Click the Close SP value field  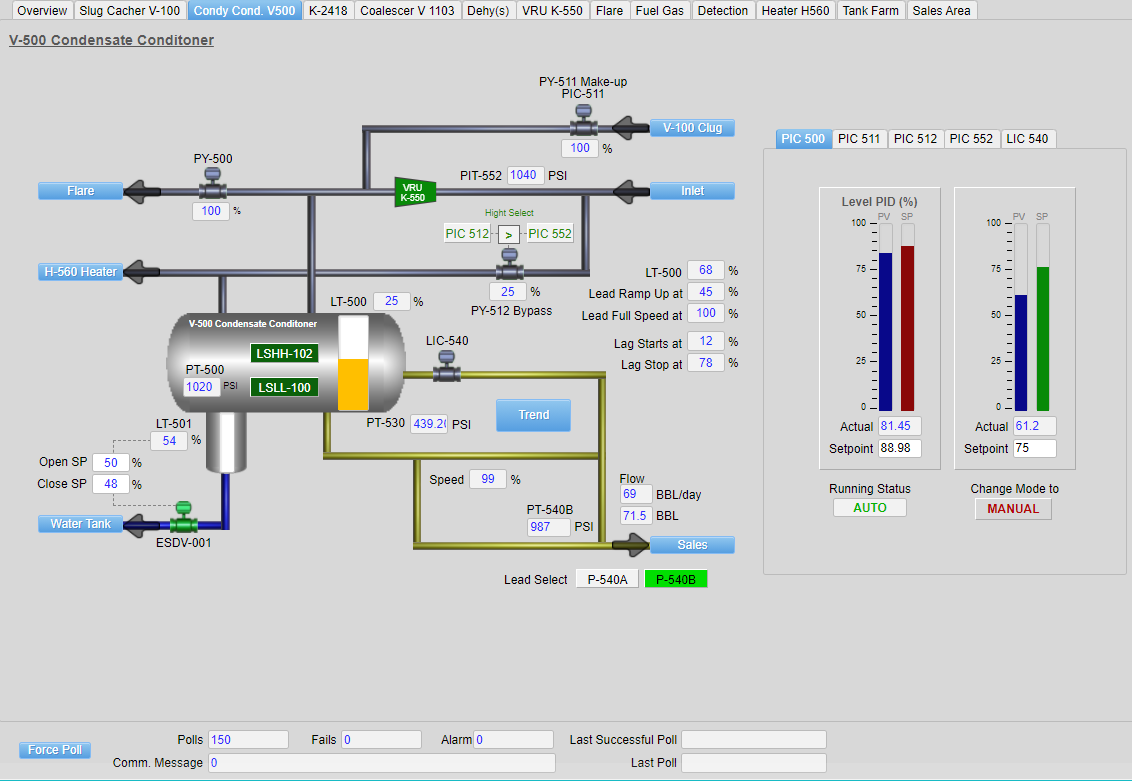point(110,484)
